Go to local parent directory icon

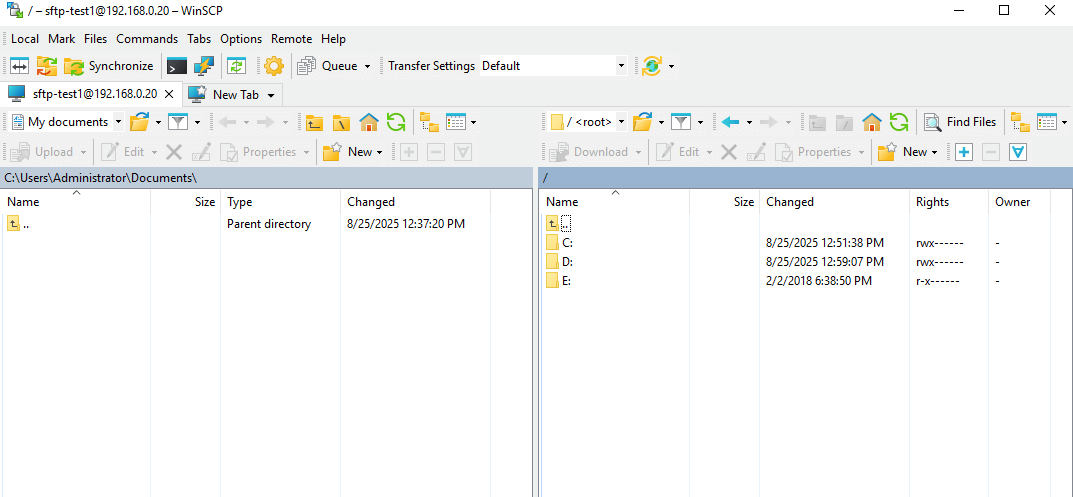coord(314,123)
